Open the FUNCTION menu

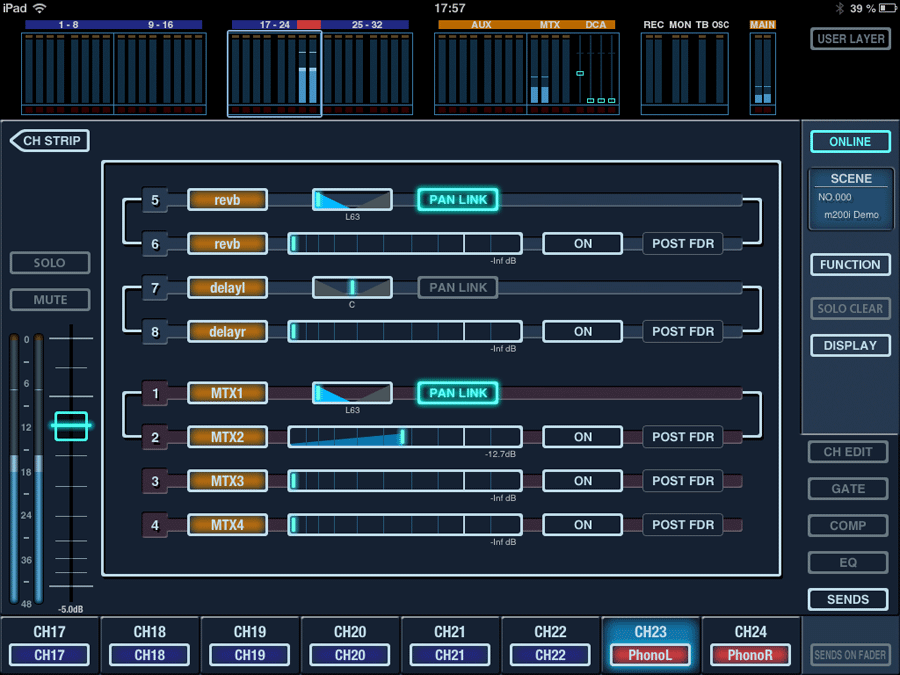pos(850,265)
